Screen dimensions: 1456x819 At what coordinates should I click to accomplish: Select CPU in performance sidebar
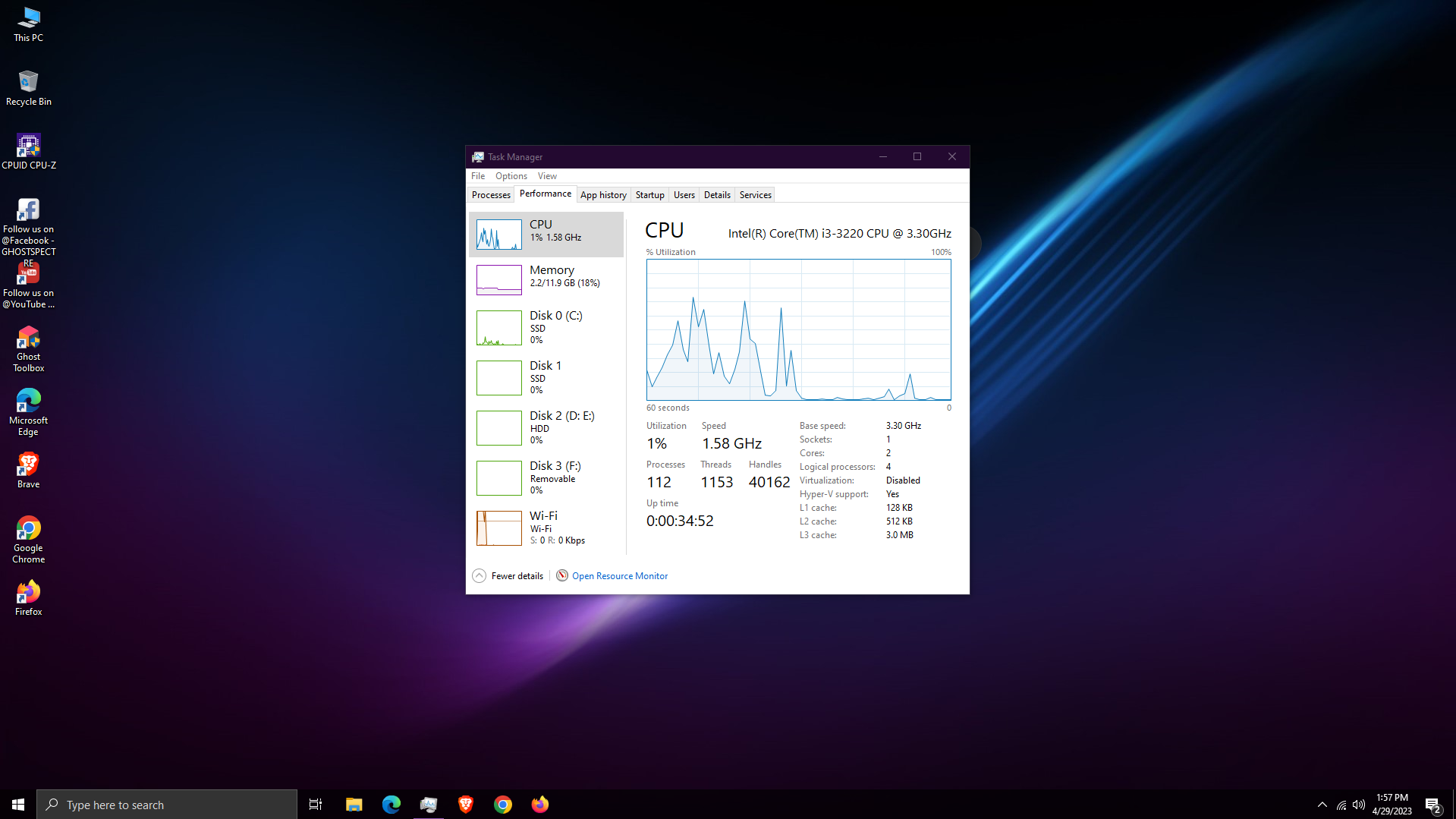pos(546,234)
